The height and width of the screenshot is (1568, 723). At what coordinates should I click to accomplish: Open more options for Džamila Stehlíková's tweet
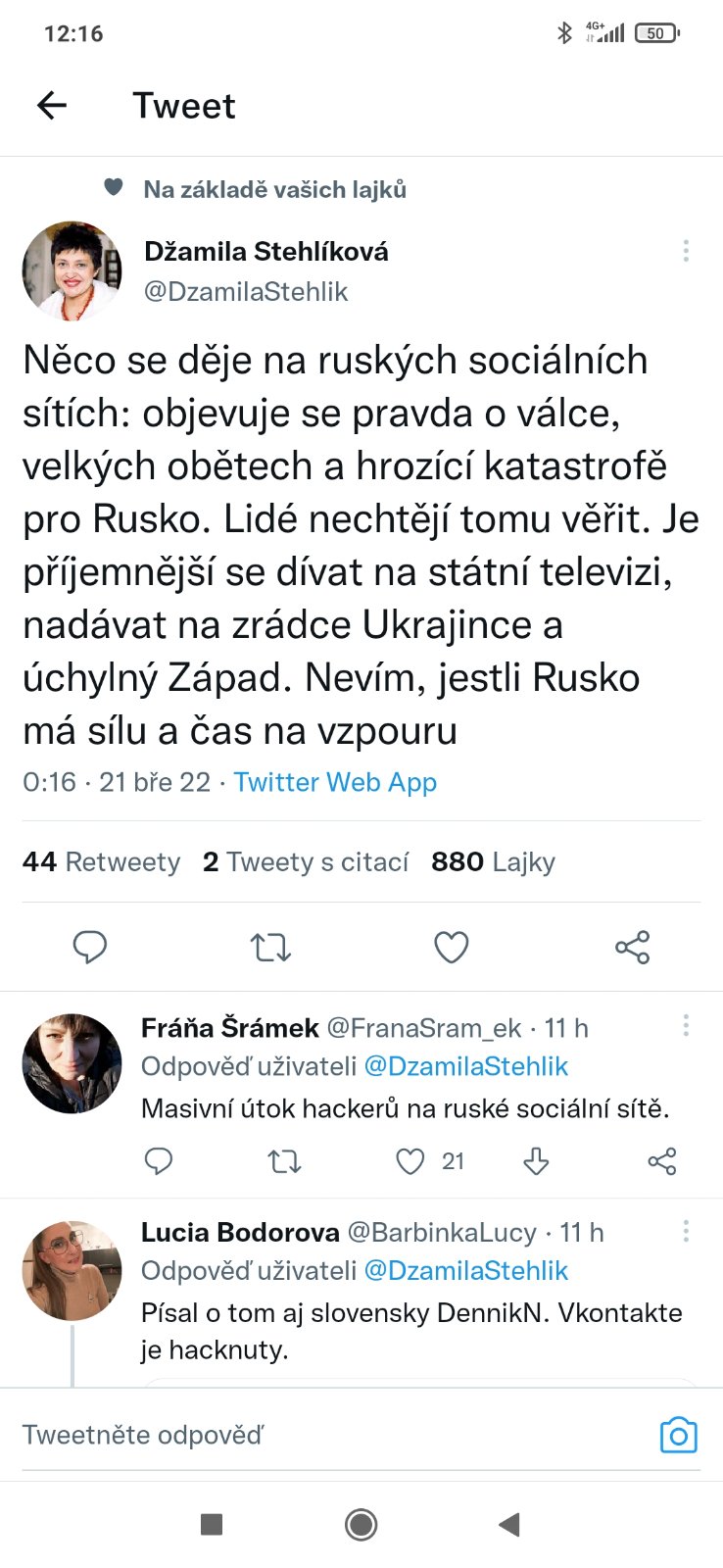pos(686,251)
